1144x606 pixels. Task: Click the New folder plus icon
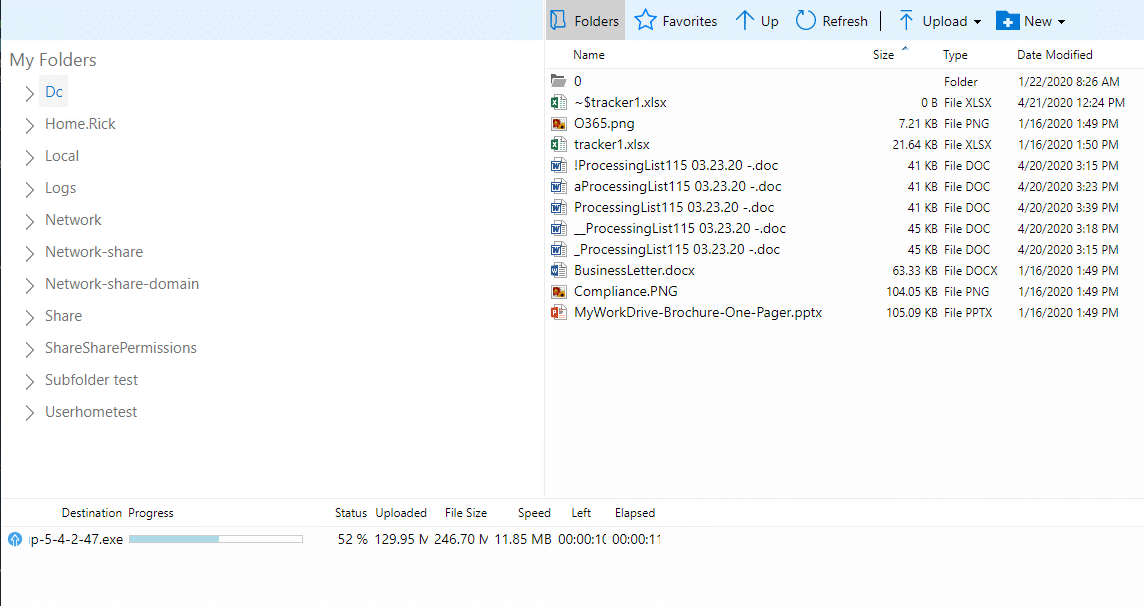coord(1007,21)
